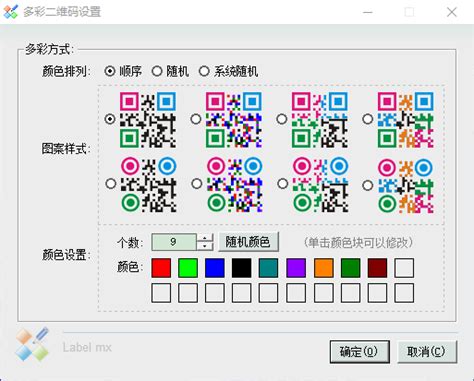474x381 pixels.
Task: Edit the black color swatch
Action: [242, 268]
